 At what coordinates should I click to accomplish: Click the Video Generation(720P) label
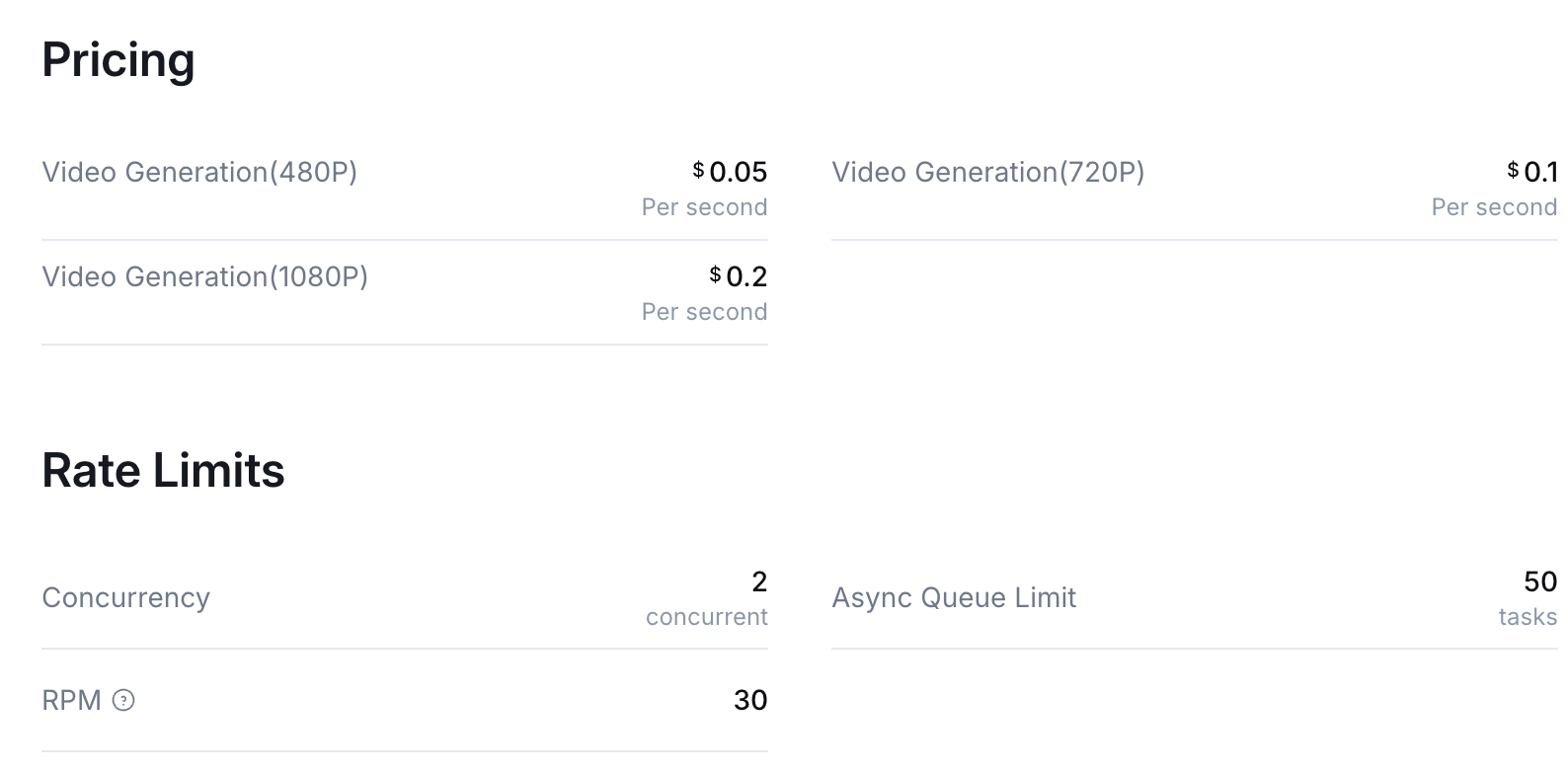tap(988, 172)
